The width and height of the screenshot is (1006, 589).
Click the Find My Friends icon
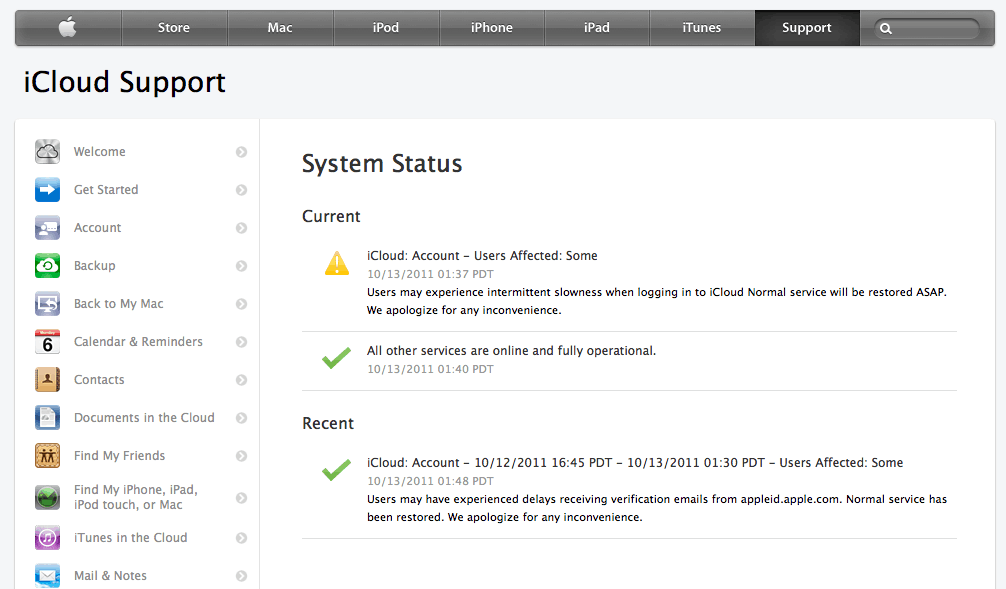47,455
